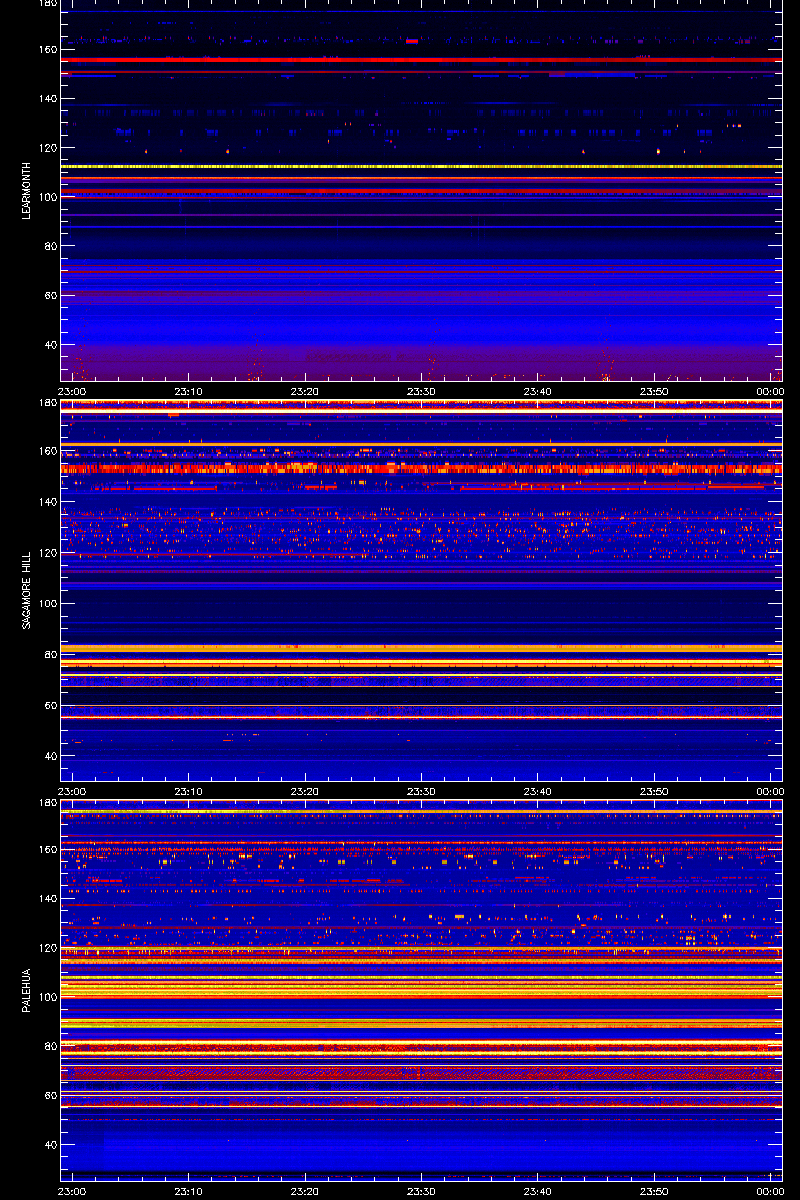
Task: Pick the 23:40 time label under Sagamore Hill
Action: coord(537,791)
